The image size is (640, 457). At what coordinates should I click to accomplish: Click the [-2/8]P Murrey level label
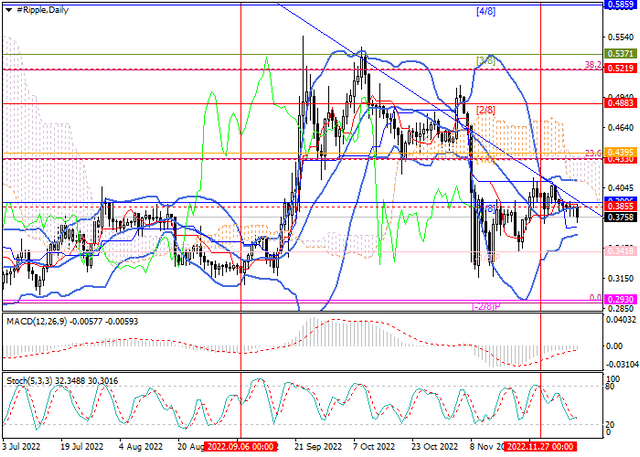coord(486,306)
